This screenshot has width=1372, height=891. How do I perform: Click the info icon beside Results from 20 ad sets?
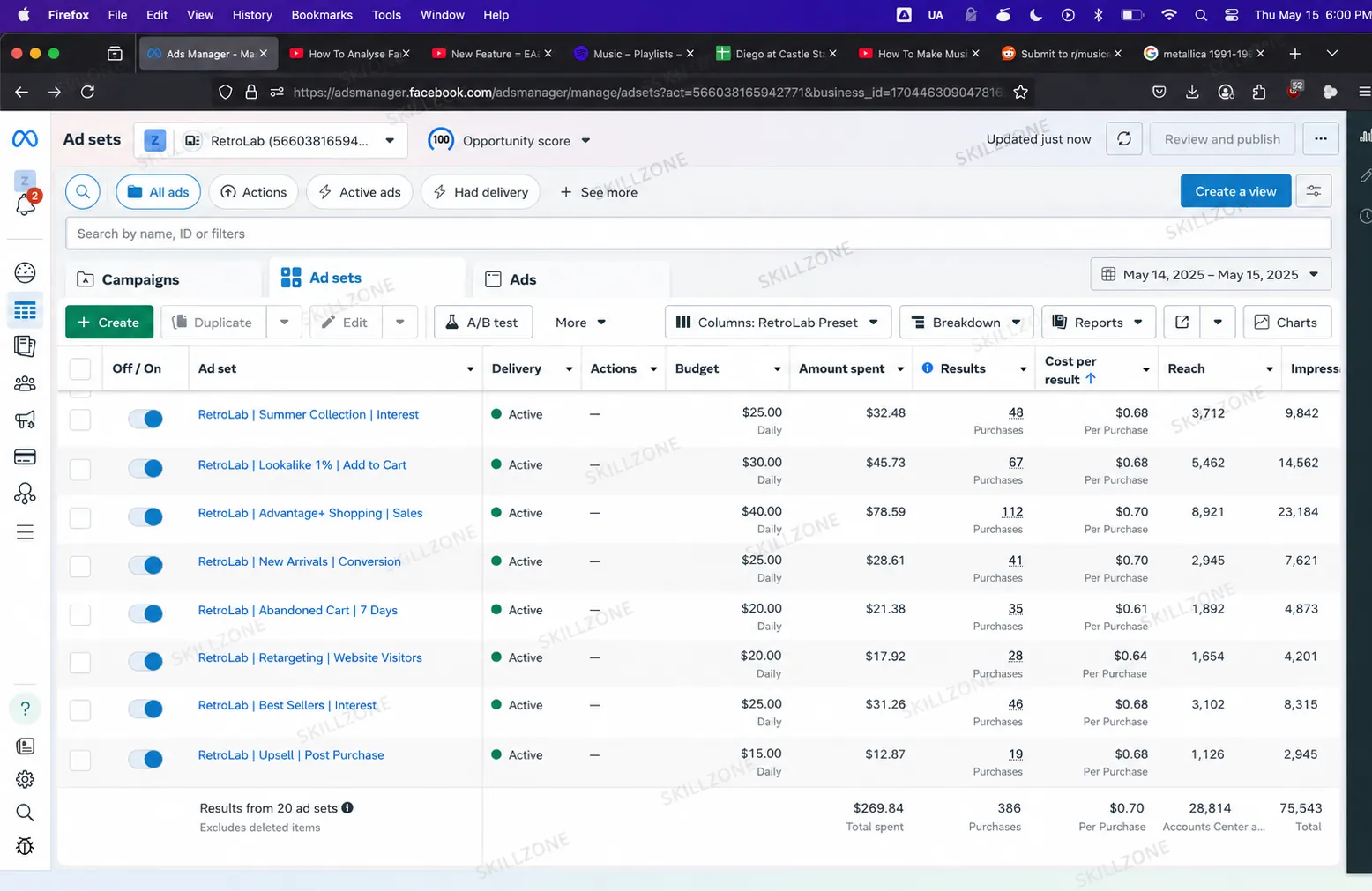click(347, 808)
